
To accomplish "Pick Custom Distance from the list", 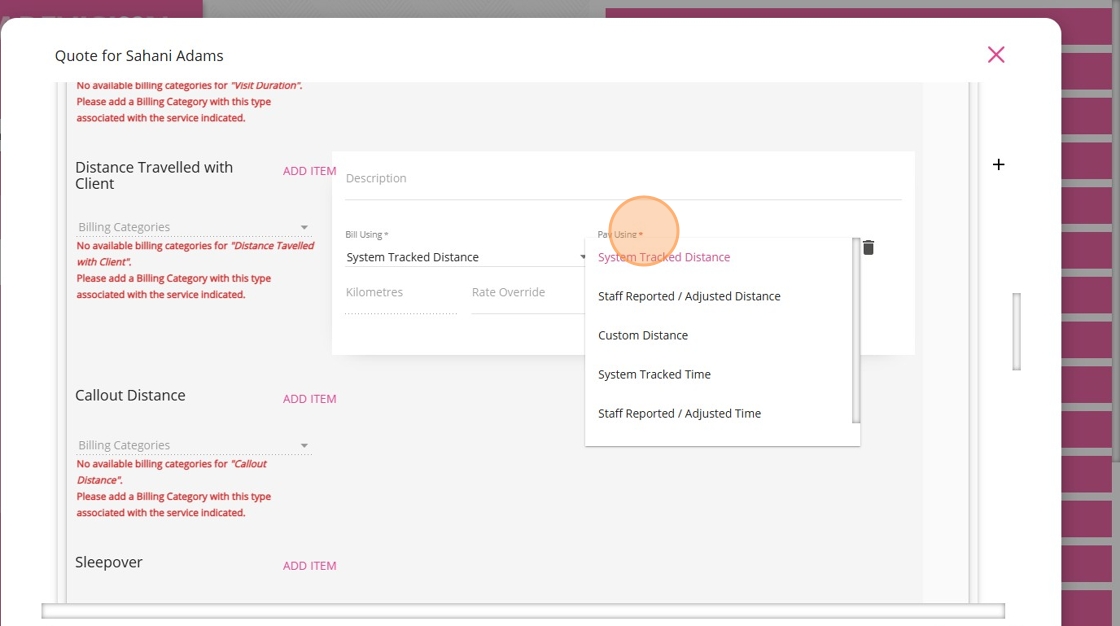I will click(719, 335).
